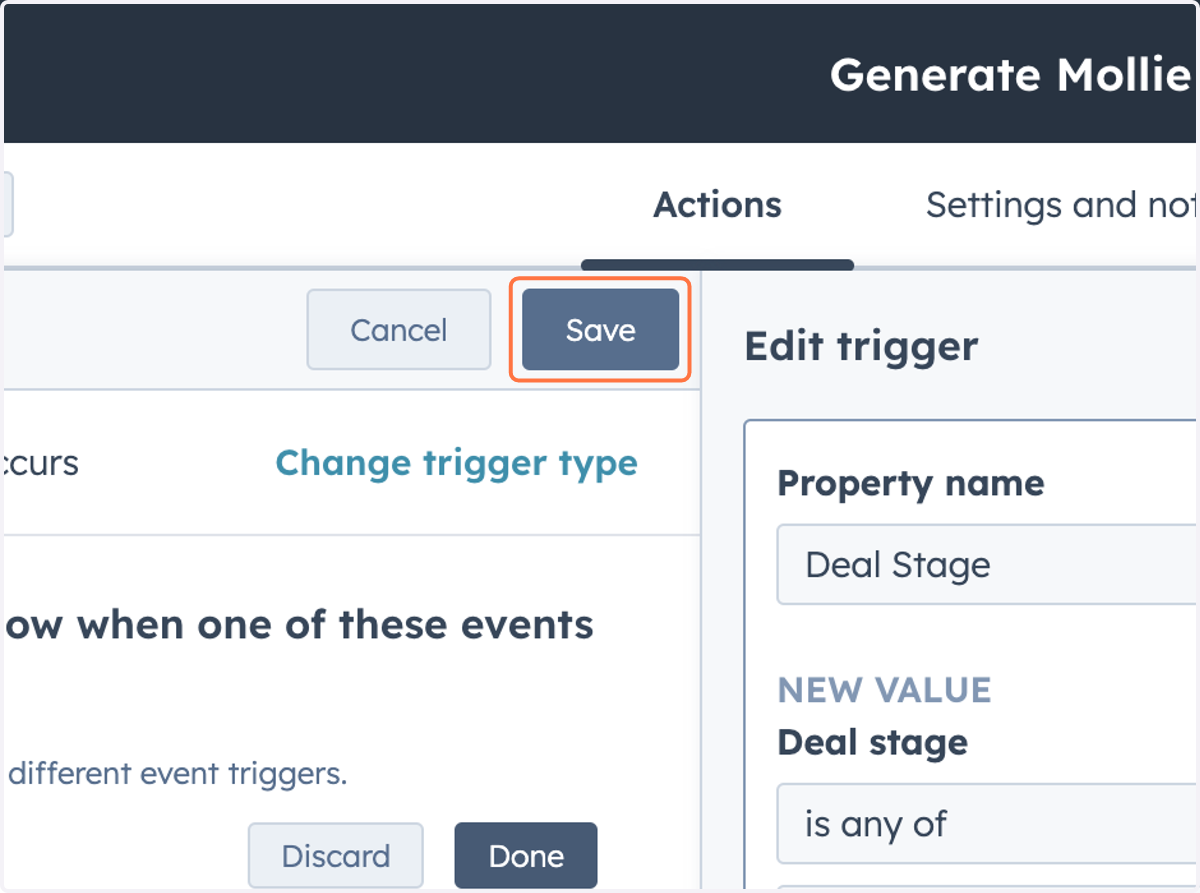The height and width of the screenshot is (893, 1200).
Task: Select the Deal stage label
Action: (872, 743)
